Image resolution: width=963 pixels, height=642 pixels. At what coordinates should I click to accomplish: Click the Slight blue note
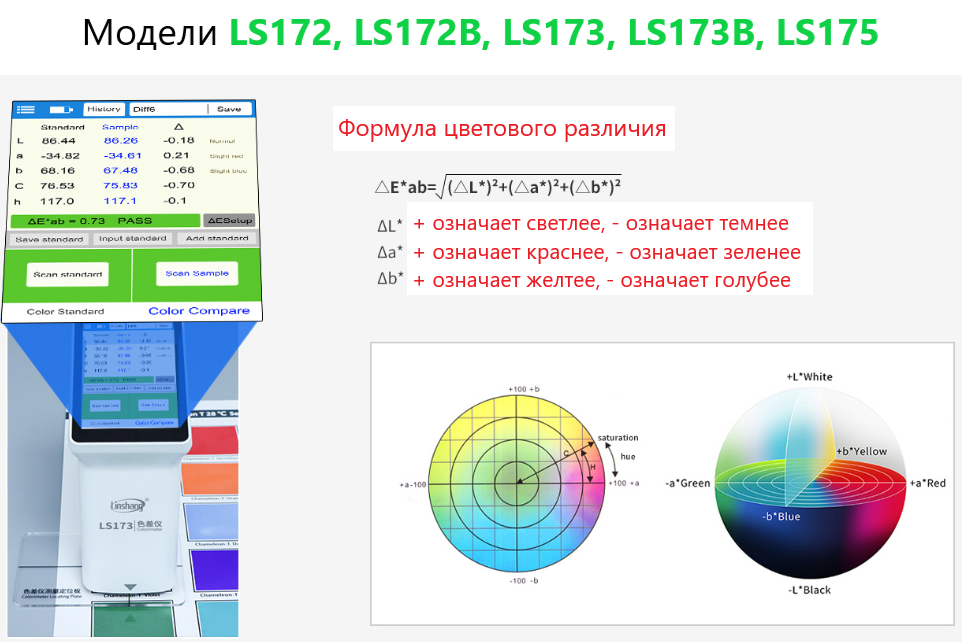pyautogui.click(x=228, y=171)
